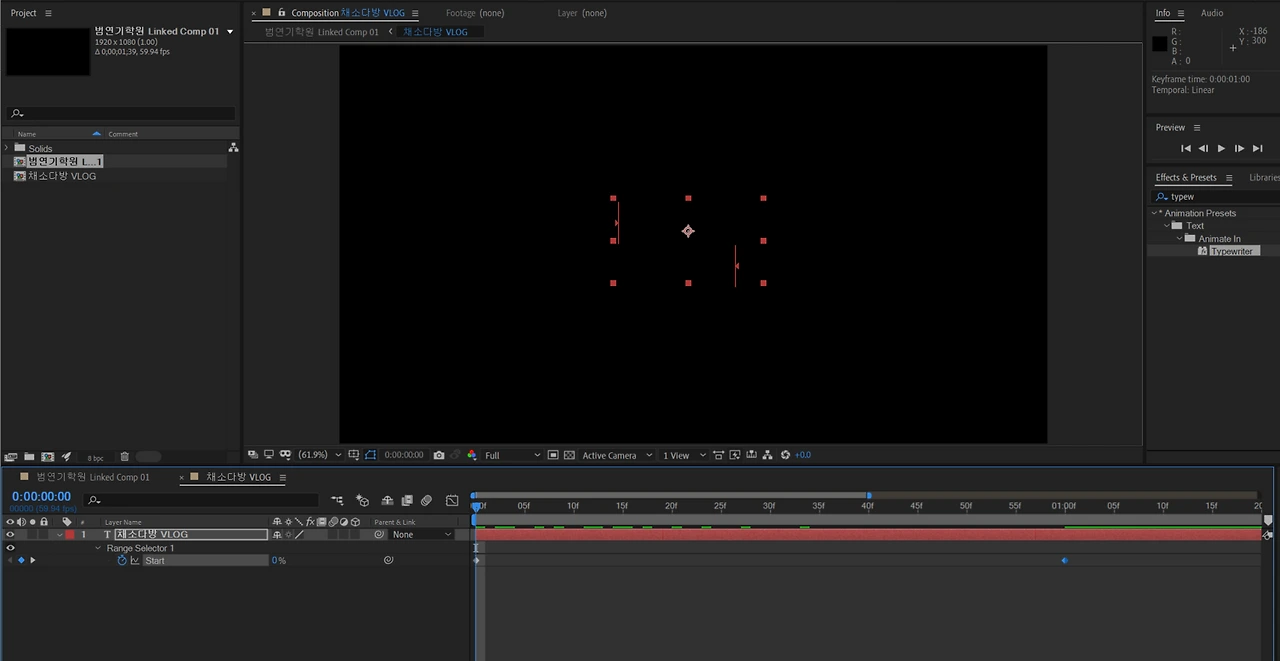Click the 8 bpc color depth button
Image resolution: width=1280 pixels, height=661 pixels.
point(95,457)
